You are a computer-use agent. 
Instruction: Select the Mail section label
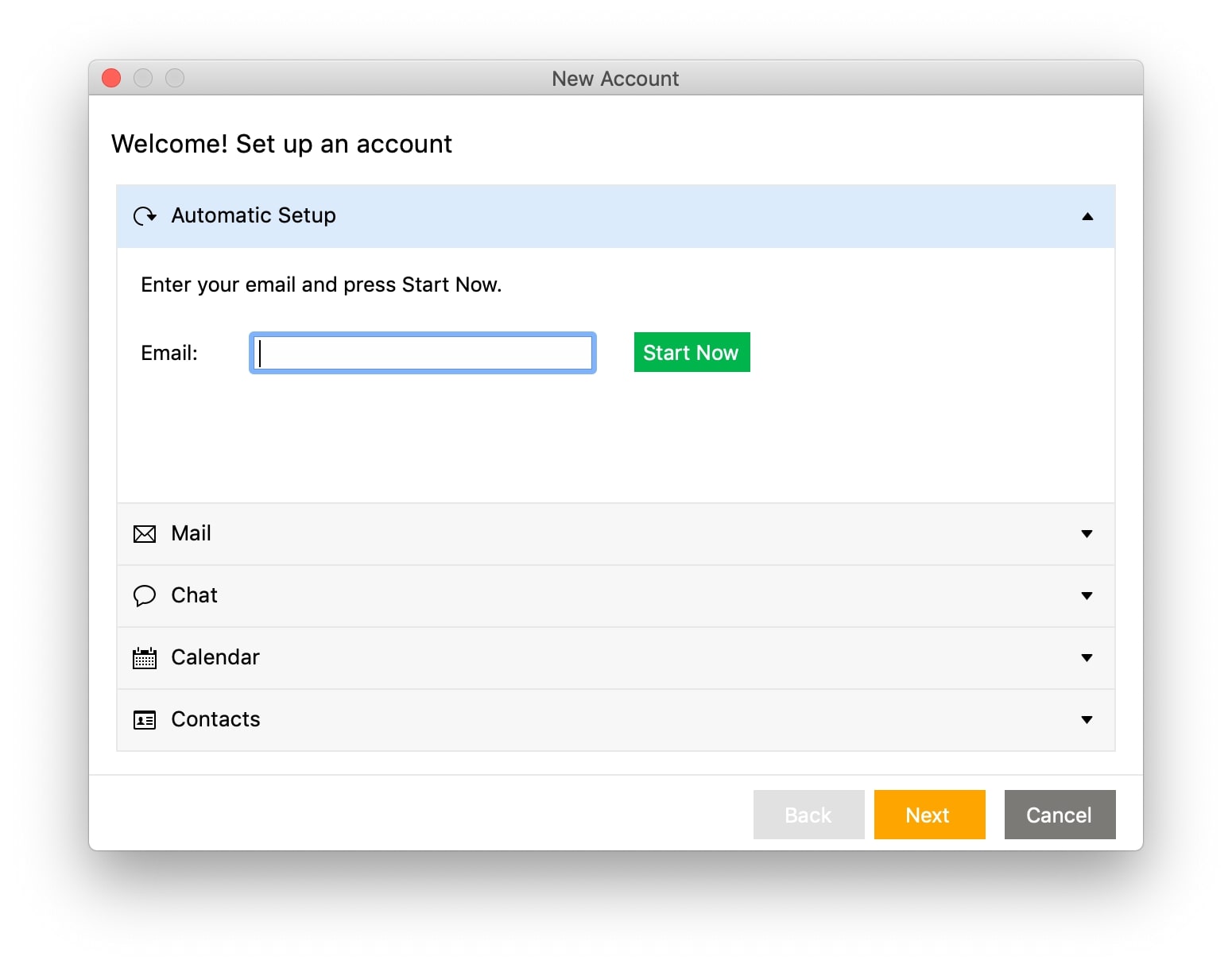pos(191,533)
